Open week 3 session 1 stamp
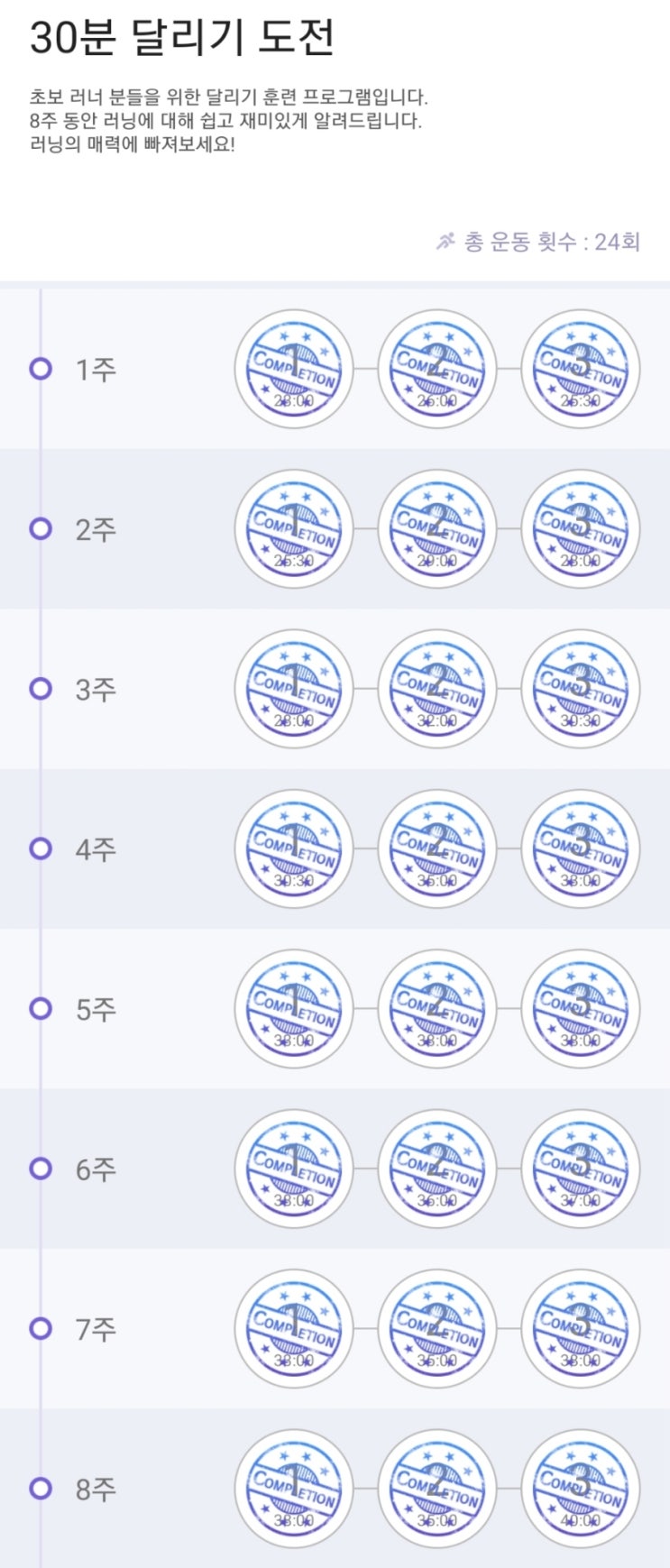Viewport: 670px width, 1568px height. 293,689
